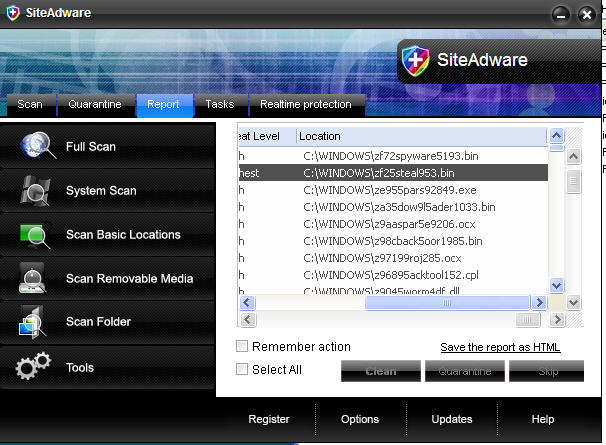The height and width of the screenshot is (445, 606).
Task: Open the Quarantine tab
Action: [95, 104]
